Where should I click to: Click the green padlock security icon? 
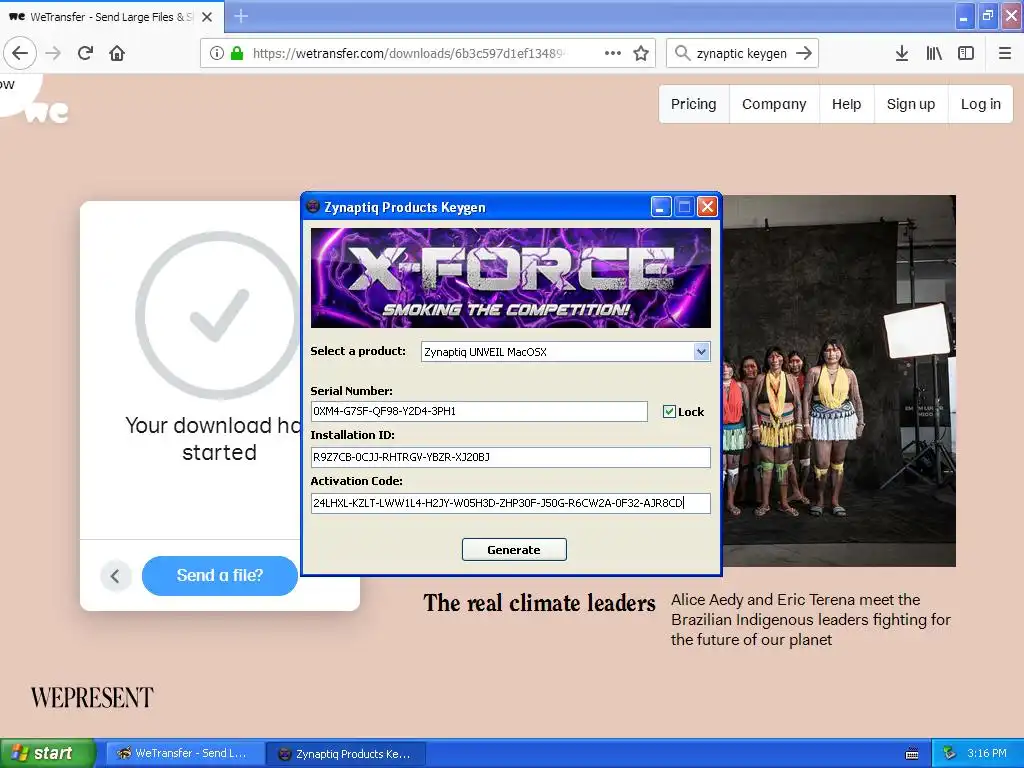point(237,54)
